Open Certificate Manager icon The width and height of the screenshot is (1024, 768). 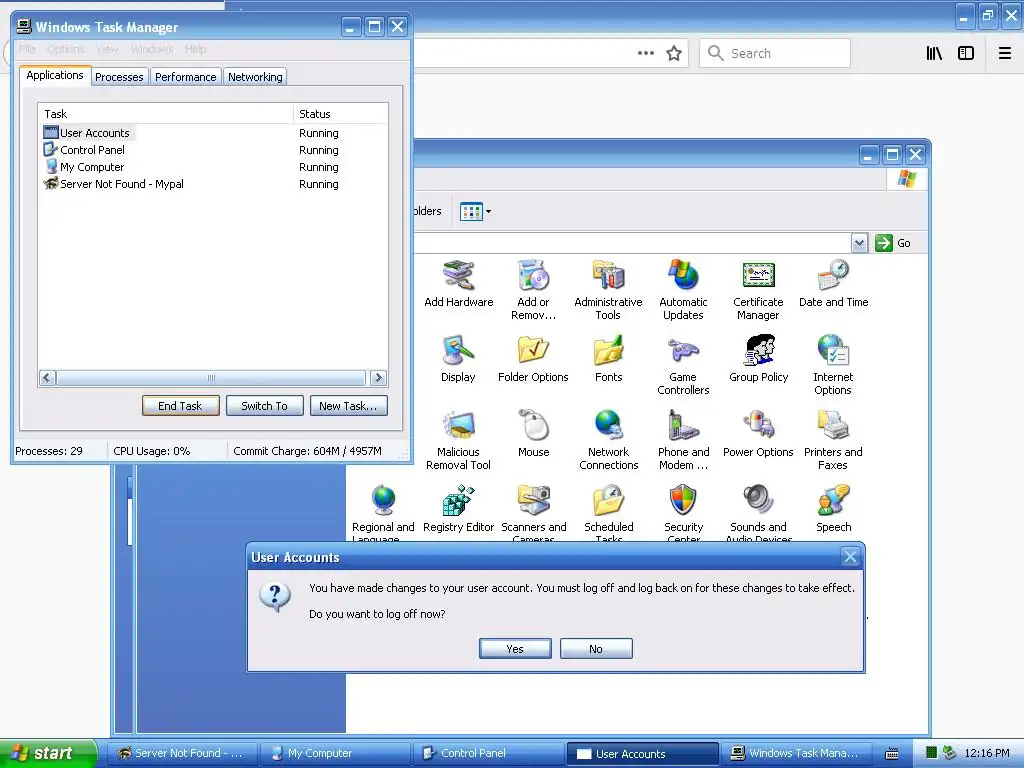(x=758, y=290)
